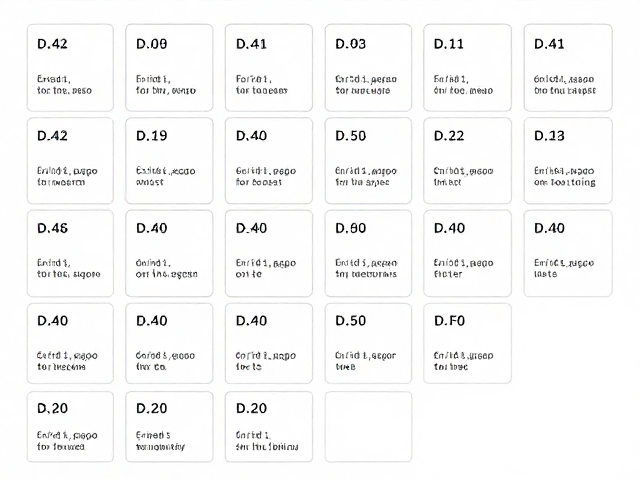640x480 pixels.
Task: Select the D.22 card
Action: pos(467,161)
